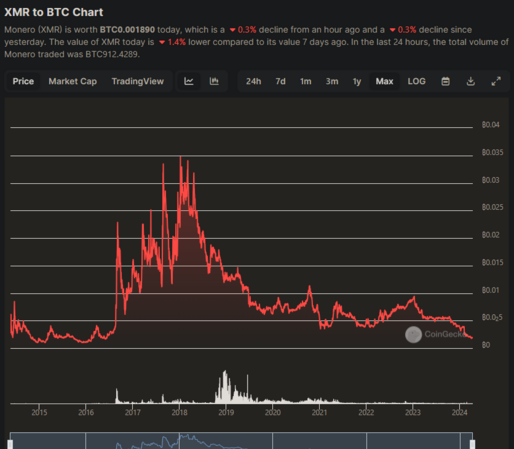Set chart range to 1m
This screenshot has width=514, height=449.
coord(305,81)
